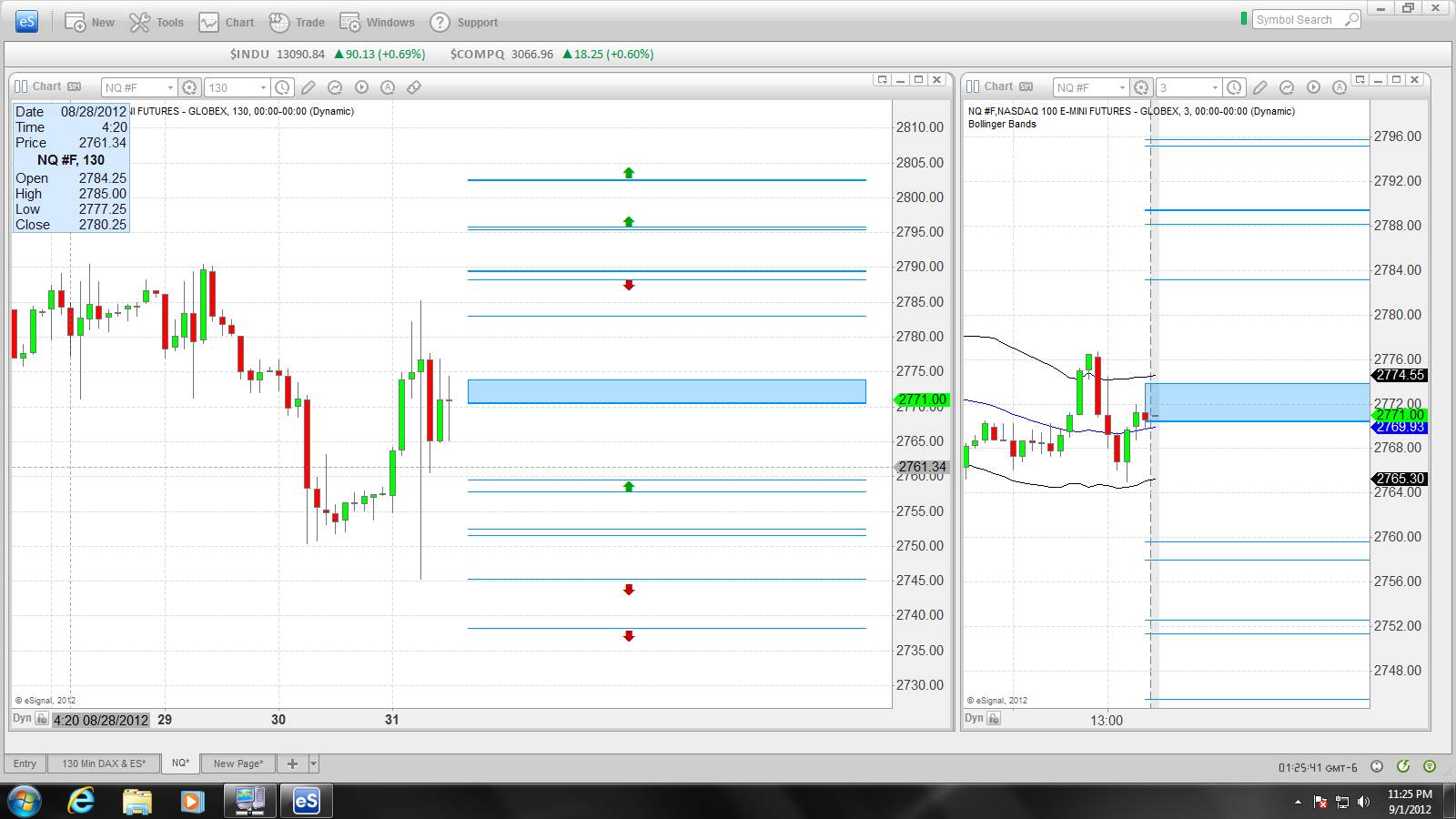Click alerts 'A' icon in right chart
The width and height of the screenshot is (1456, 819).
1340,87
